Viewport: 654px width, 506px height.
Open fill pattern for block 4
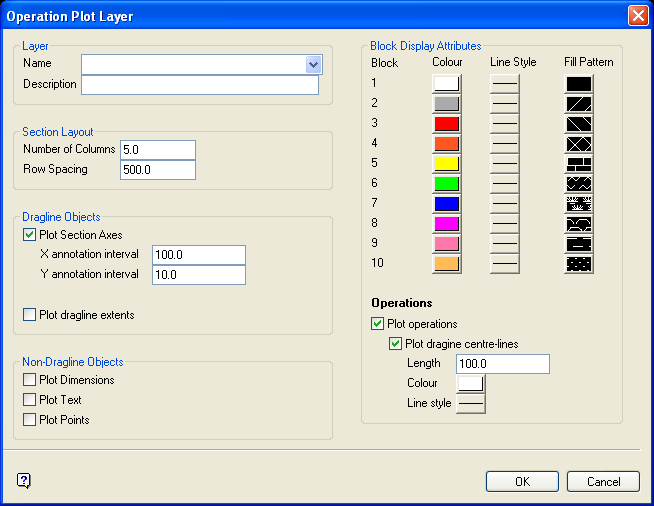click(579, 144)
